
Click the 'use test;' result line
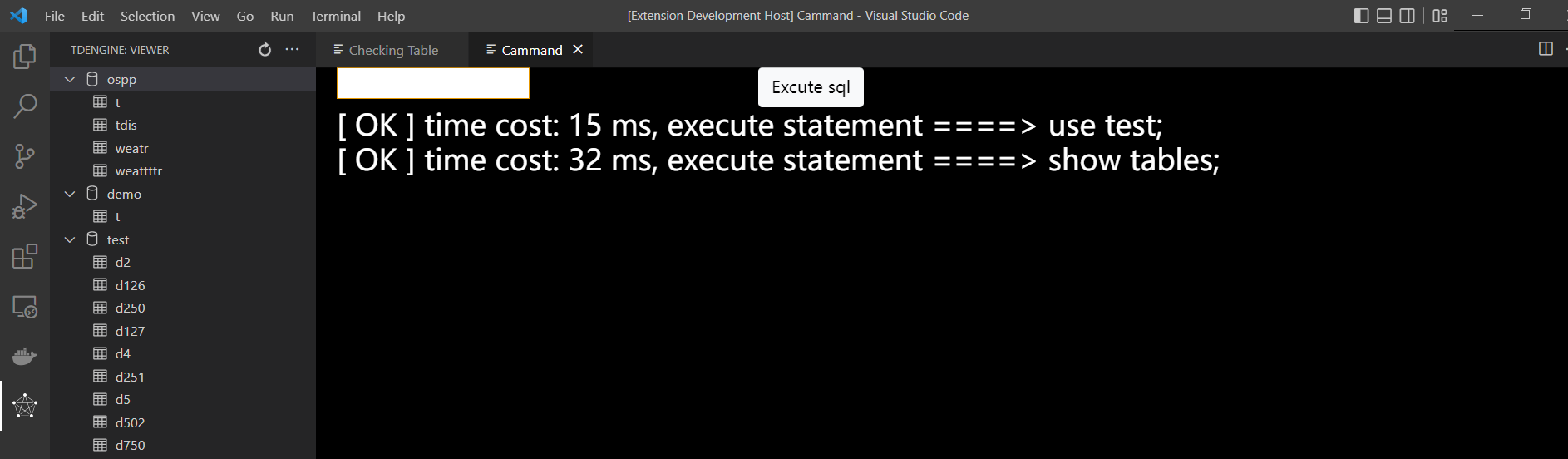(x=750, y=126)
